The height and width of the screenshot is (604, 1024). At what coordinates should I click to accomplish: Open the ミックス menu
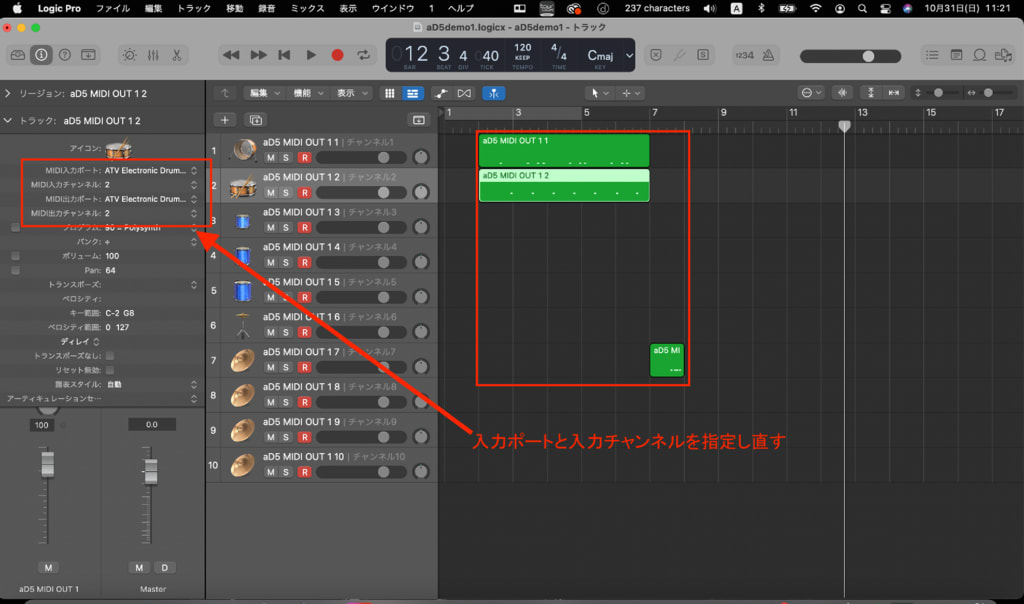pyautogui.click(x=309, y=8)
